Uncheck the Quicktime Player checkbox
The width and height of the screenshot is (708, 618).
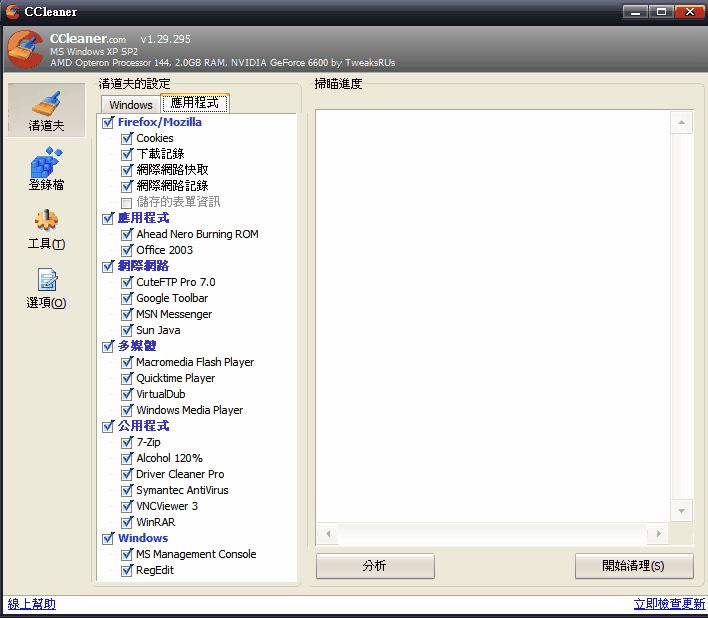(127, 378)
